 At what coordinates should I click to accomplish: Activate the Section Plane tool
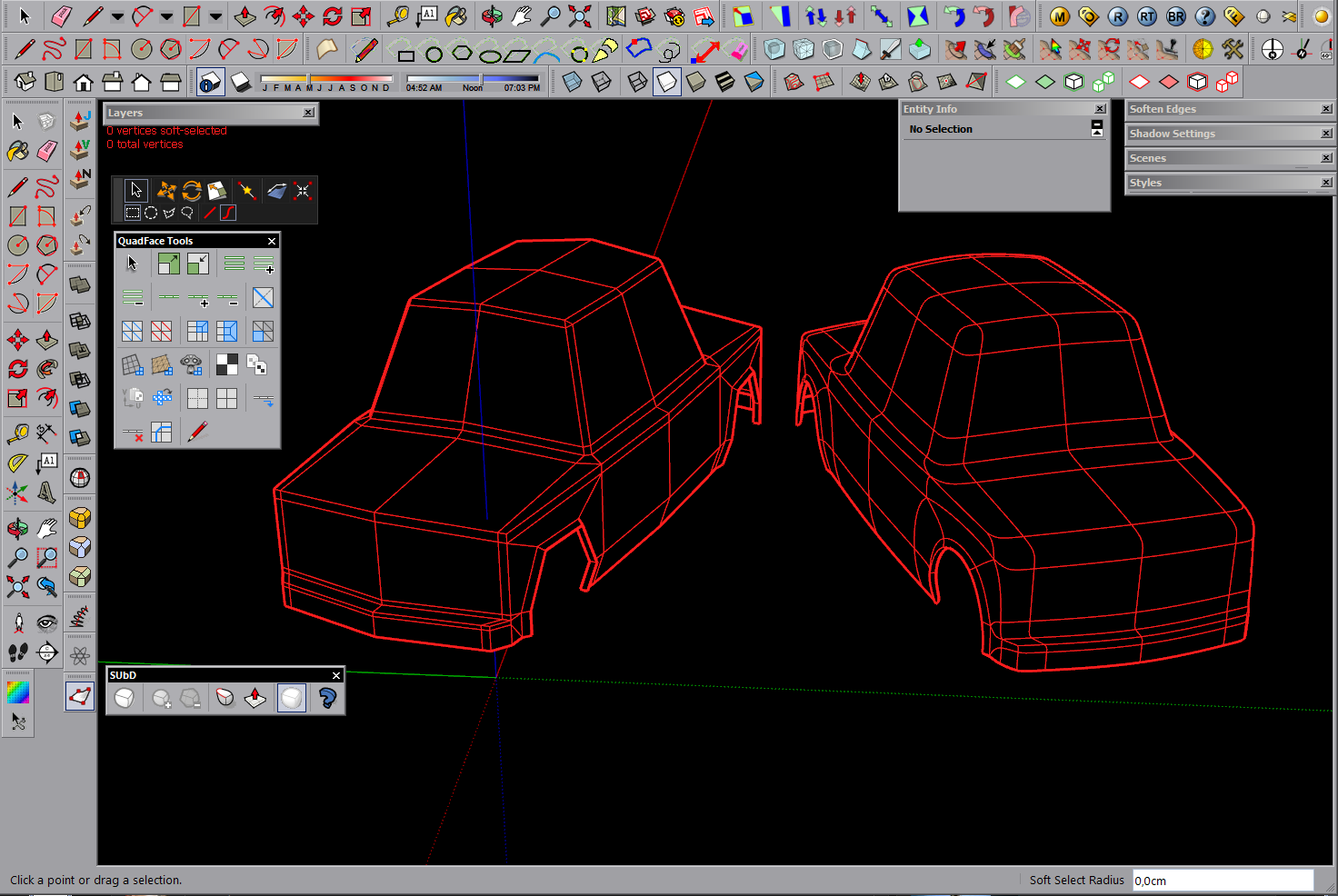(x=46, y=652)
